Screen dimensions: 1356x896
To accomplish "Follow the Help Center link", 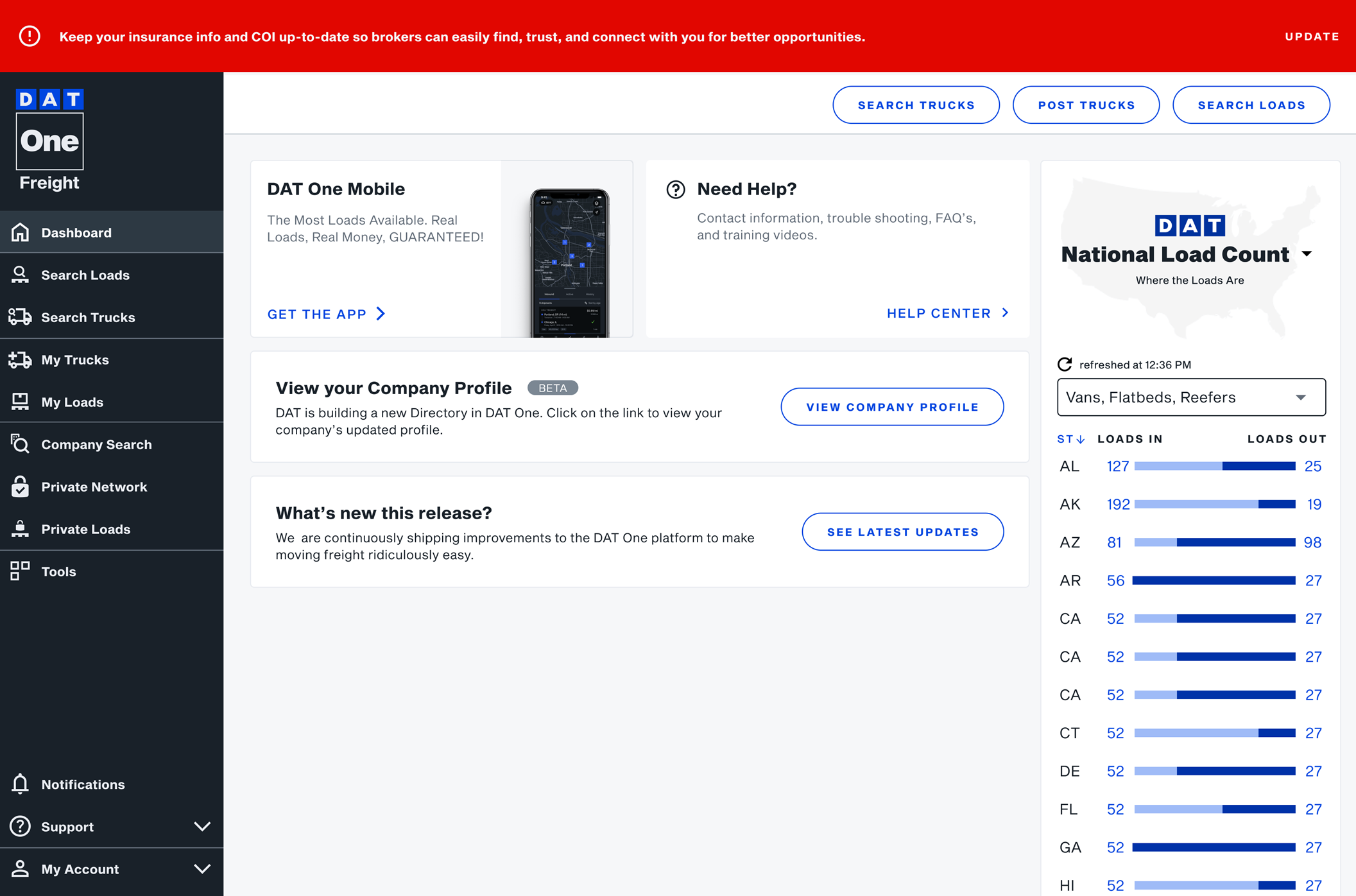I will pos(947,313).
